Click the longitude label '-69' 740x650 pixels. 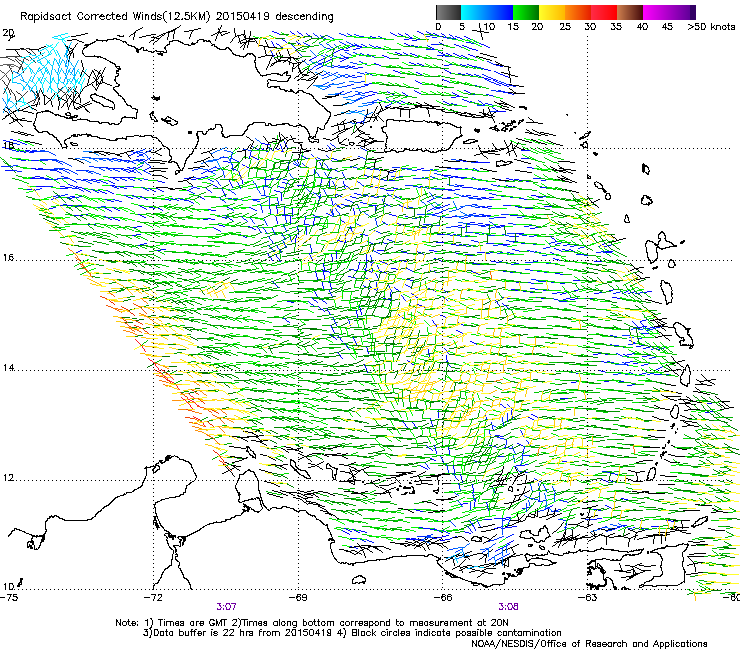[298, 597]
